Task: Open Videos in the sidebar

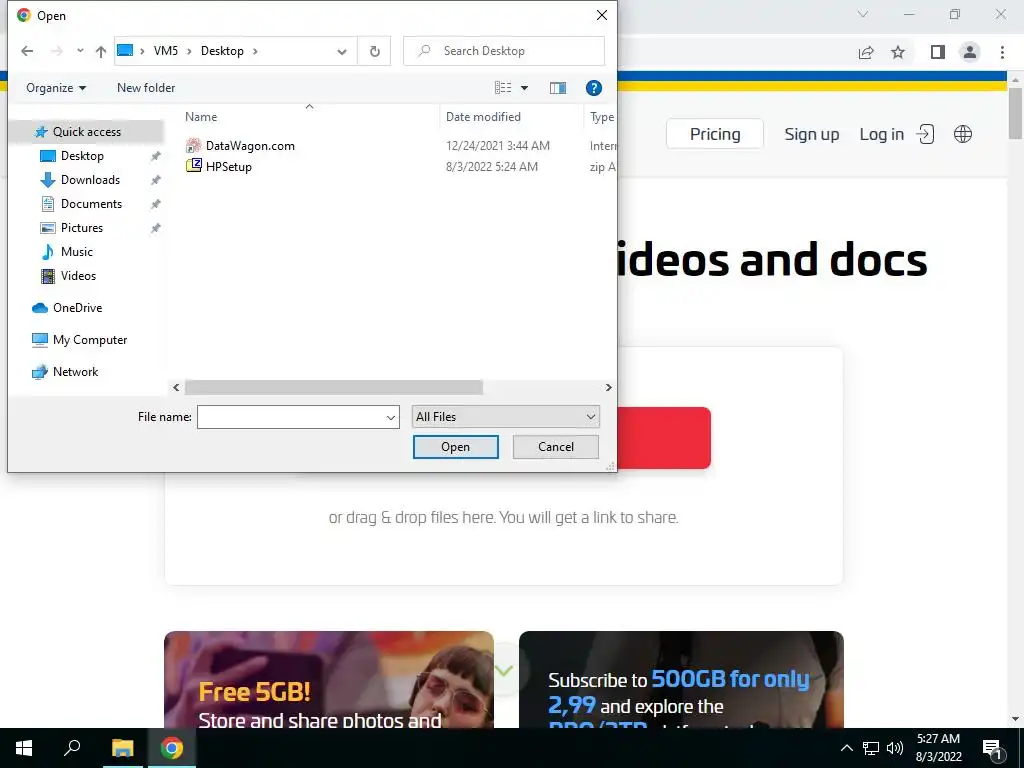Action: pyautogui.click(x=78, y=276)
